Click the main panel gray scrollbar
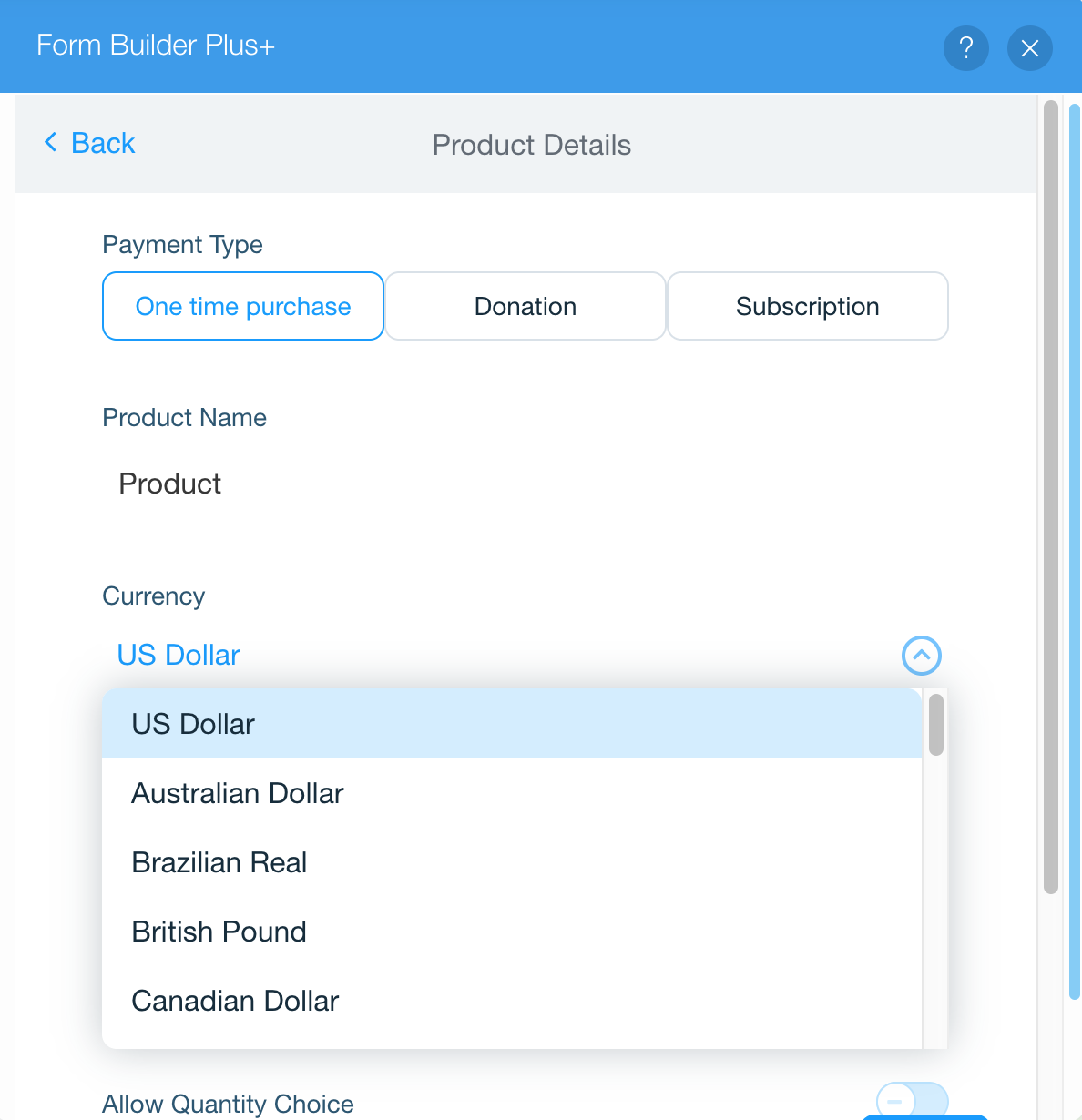 click(1051, 497)
